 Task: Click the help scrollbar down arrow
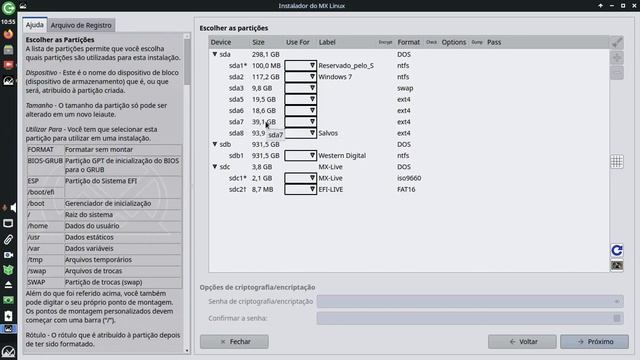coord(187,350)
